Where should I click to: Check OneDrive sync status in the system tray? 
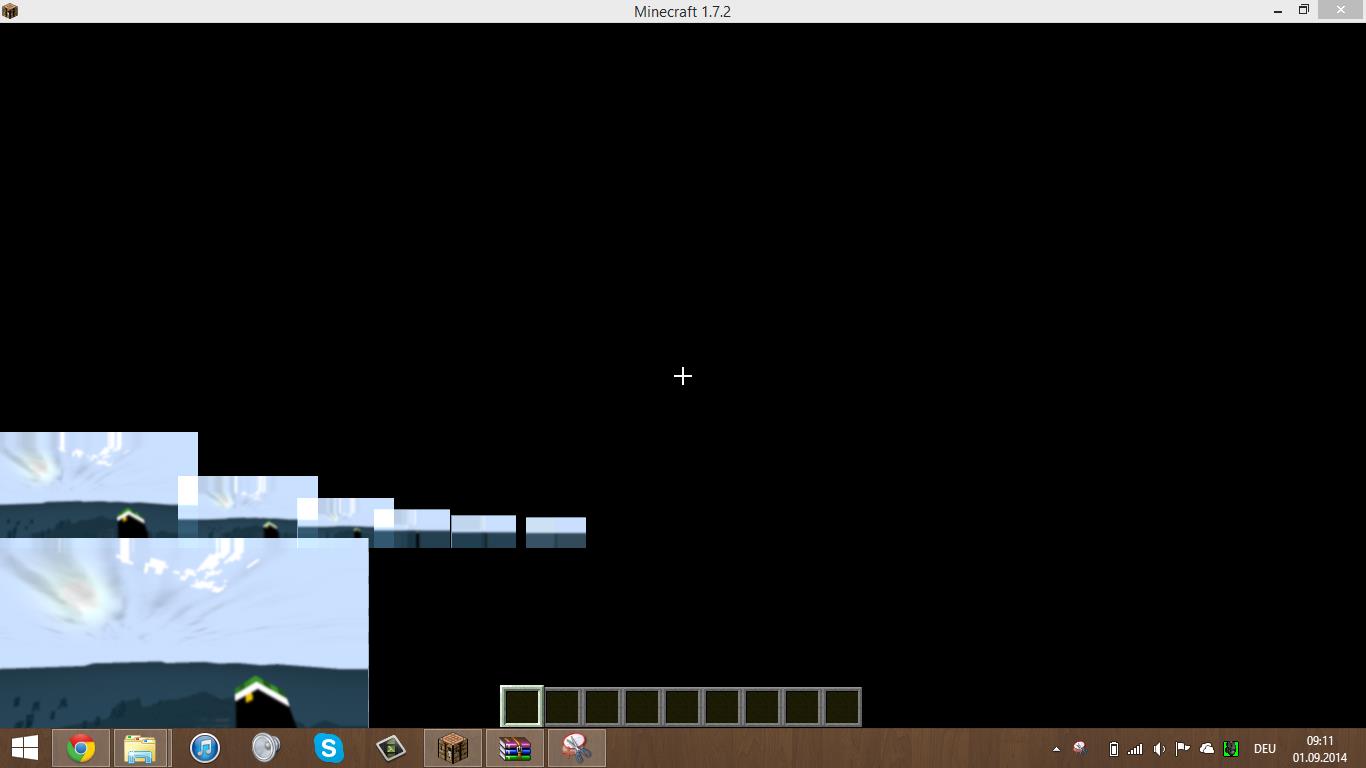coord(1206,748)
